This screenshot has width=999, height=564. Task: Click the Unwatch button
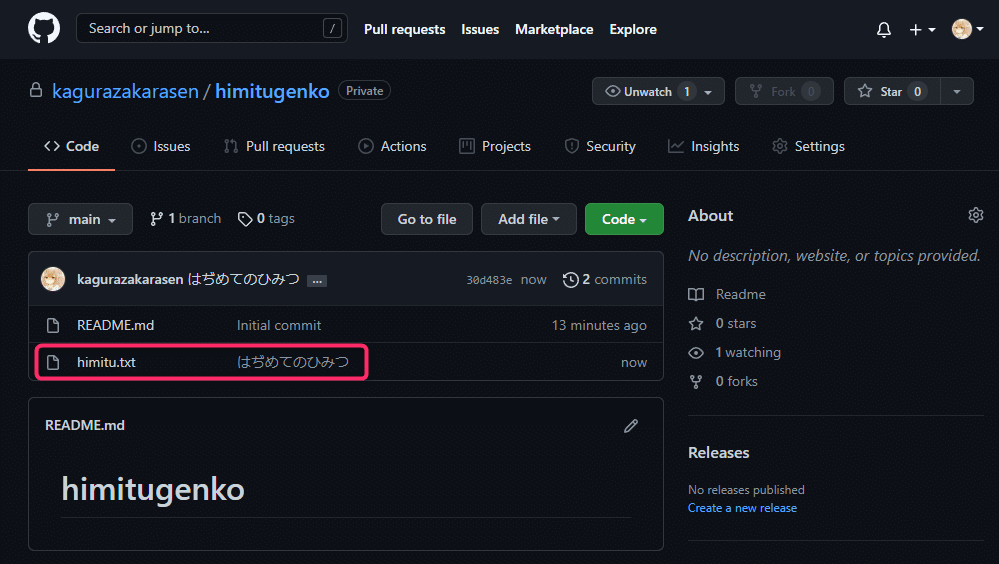(x=658, y=91)
